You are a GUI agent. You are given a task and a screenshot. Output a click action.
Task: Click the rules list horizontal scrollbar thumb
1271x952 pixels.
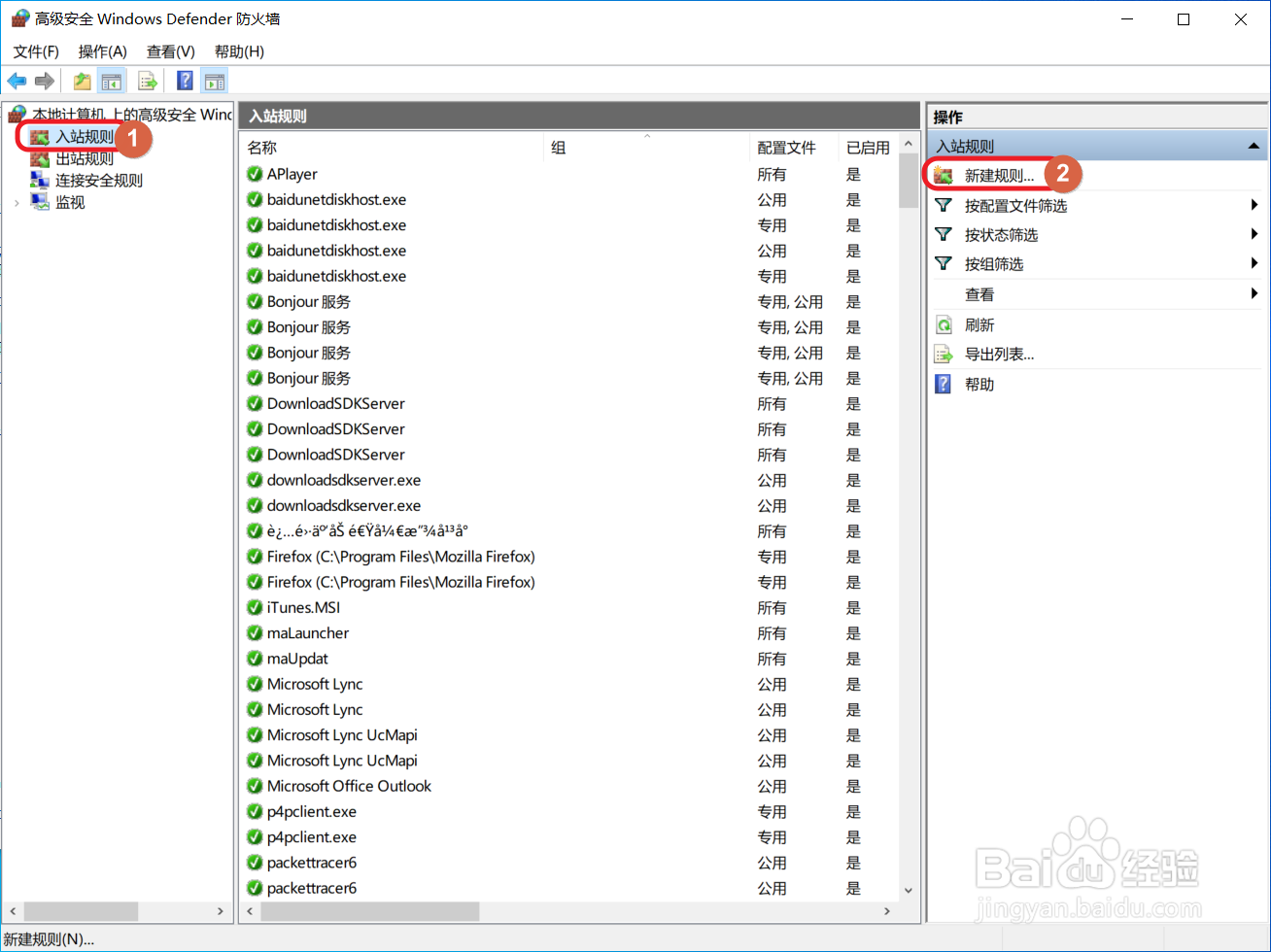coord(370,911)
